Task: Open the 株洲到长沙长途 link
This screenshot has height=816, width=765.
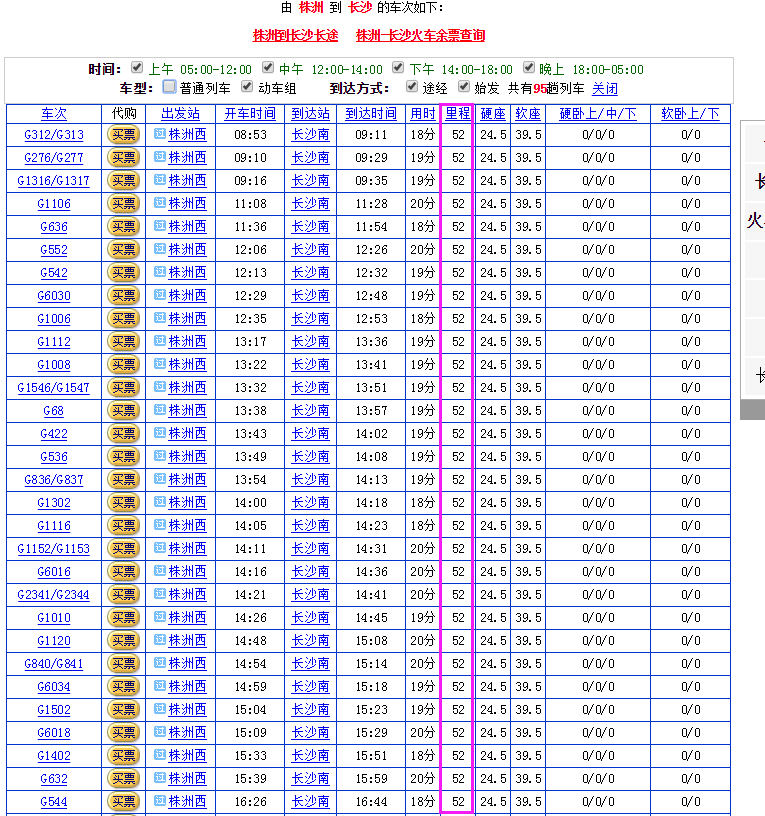Action: click(295, 35)
